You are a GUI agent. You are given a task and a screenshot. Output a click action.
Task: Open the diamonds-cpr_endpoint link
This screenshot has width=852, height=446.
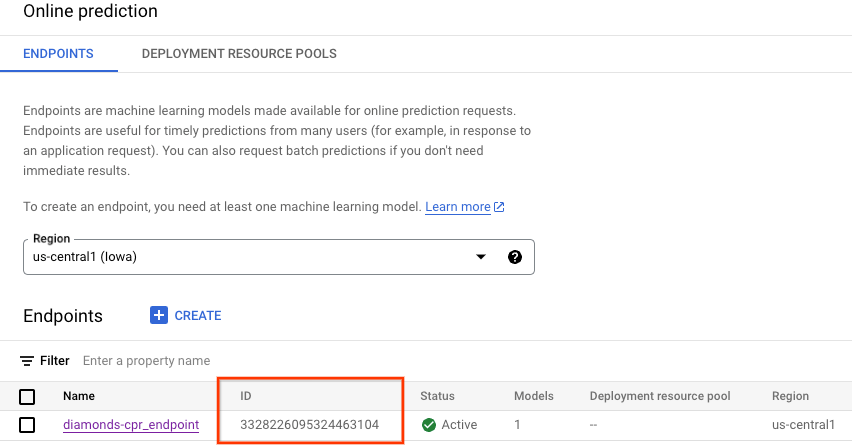[x=131, y=425]
